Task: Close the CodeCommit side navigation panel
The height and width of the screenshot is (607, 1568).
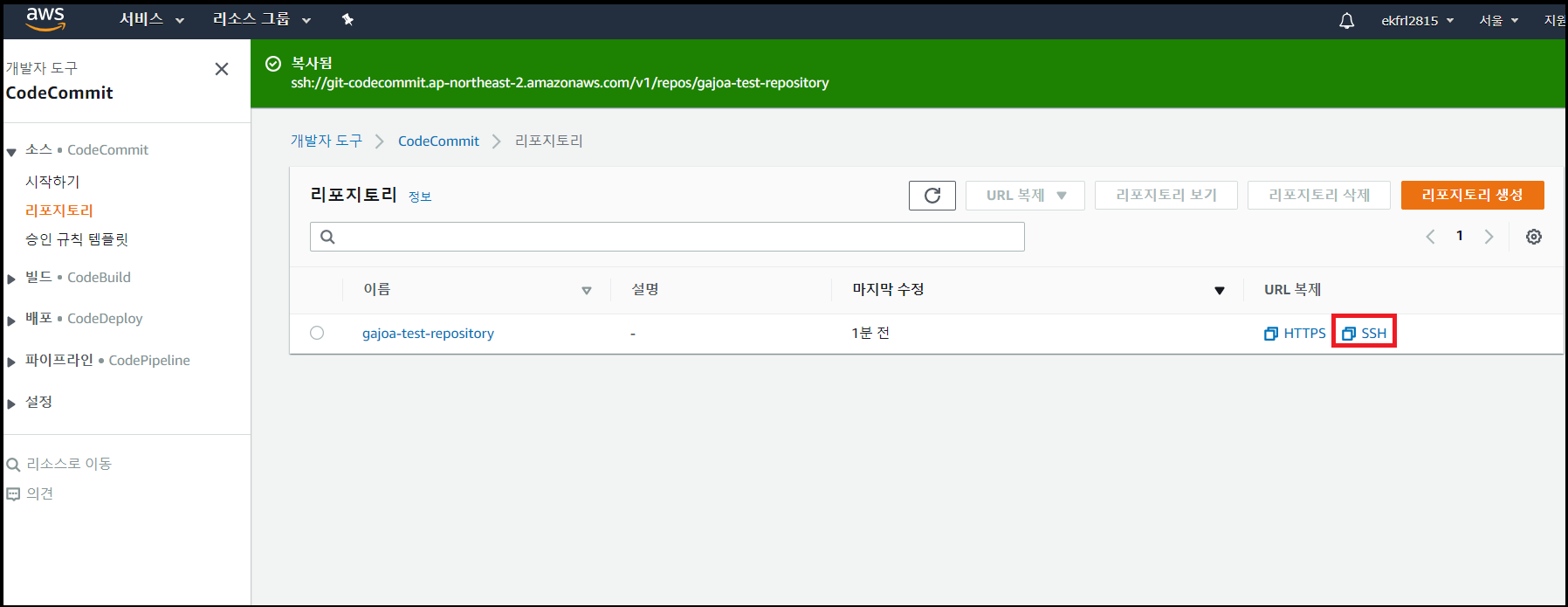Action: click(x=222, y=69)
